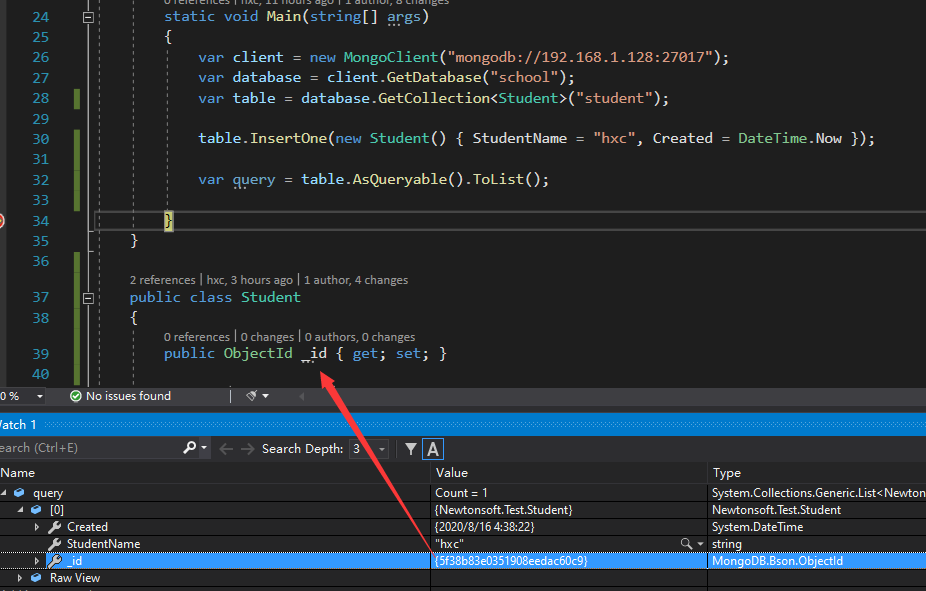The height and width of the screenshot is (591, 926).
Task: Click the breakpoint marker on line 34
Action: [x=2, y=221]
